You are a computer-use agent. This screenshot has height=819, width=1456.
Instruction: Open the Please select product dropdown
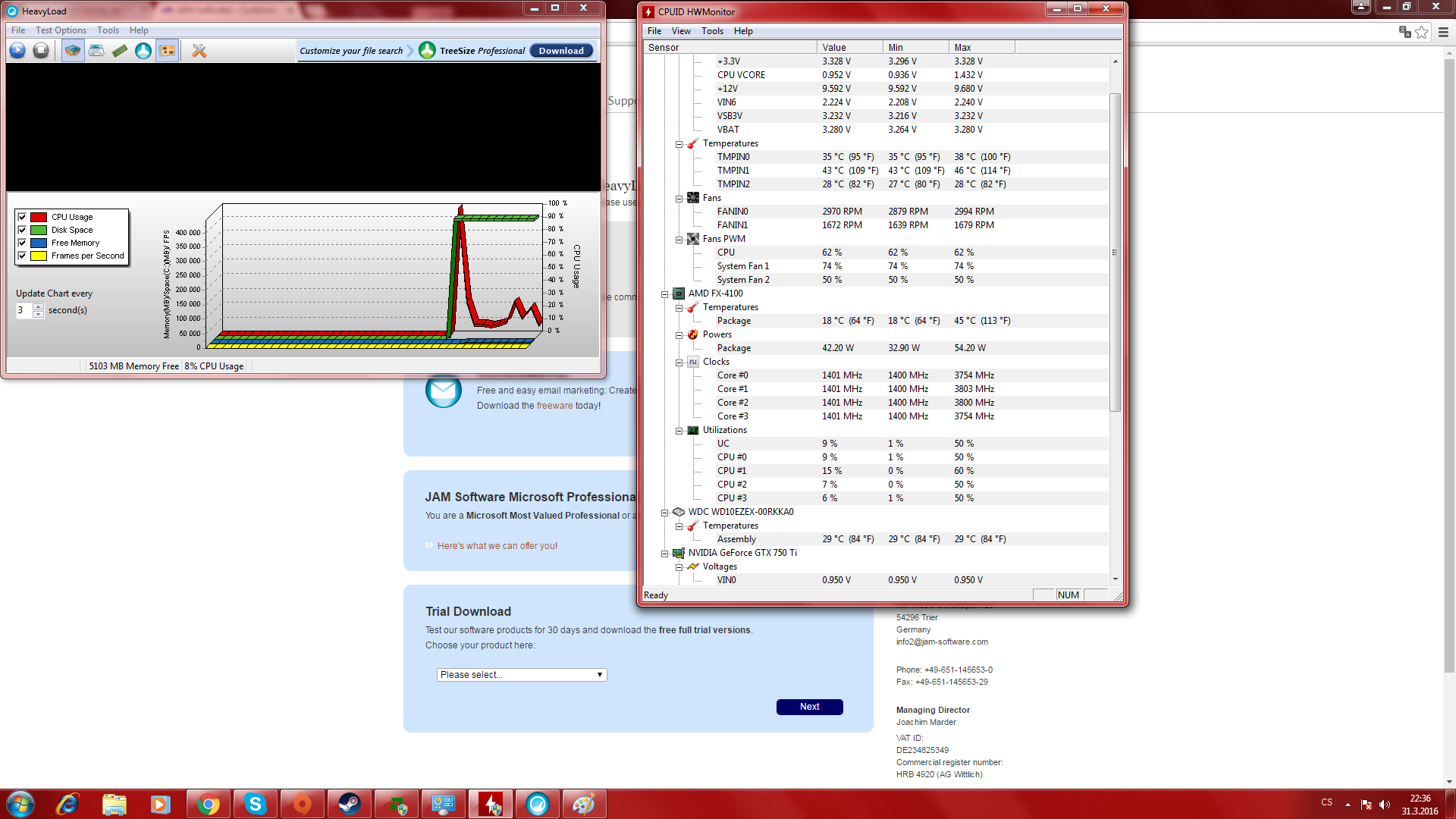(x=522, y=675)
